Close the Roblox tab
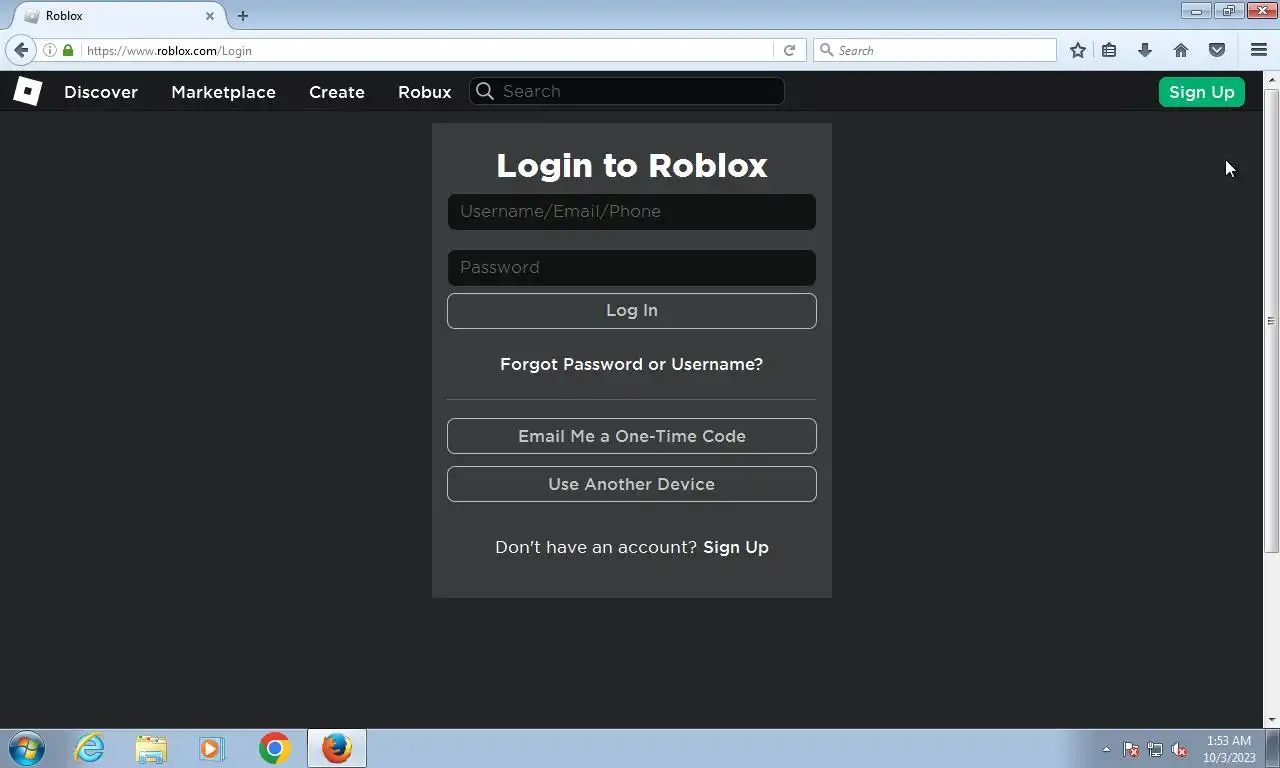This screenshot has width=1280, height=768. [x=210, y=16]
